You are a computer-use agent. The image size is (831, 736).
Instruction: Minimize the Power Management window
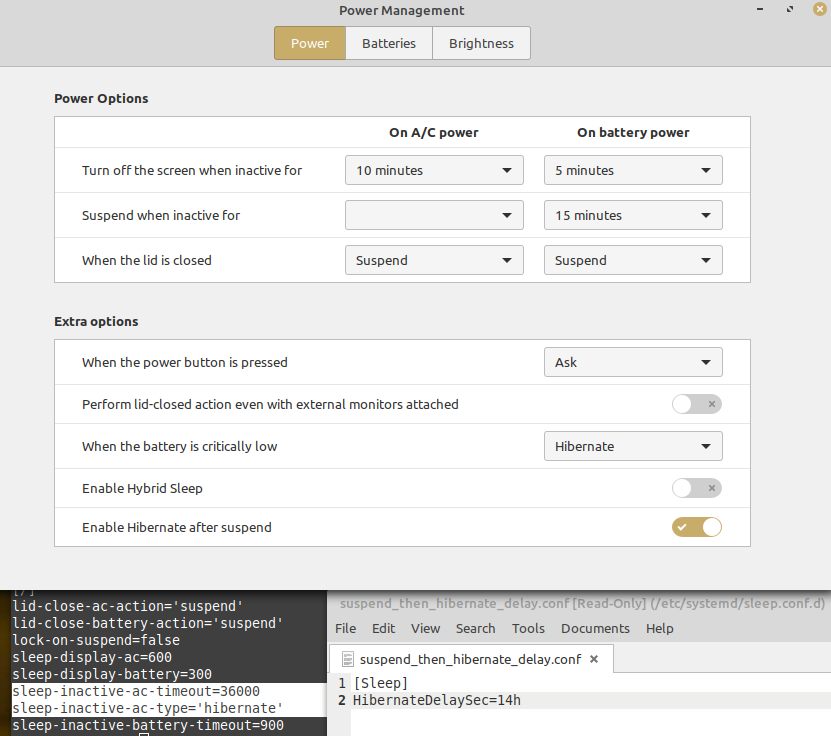(x=760, y=9)
